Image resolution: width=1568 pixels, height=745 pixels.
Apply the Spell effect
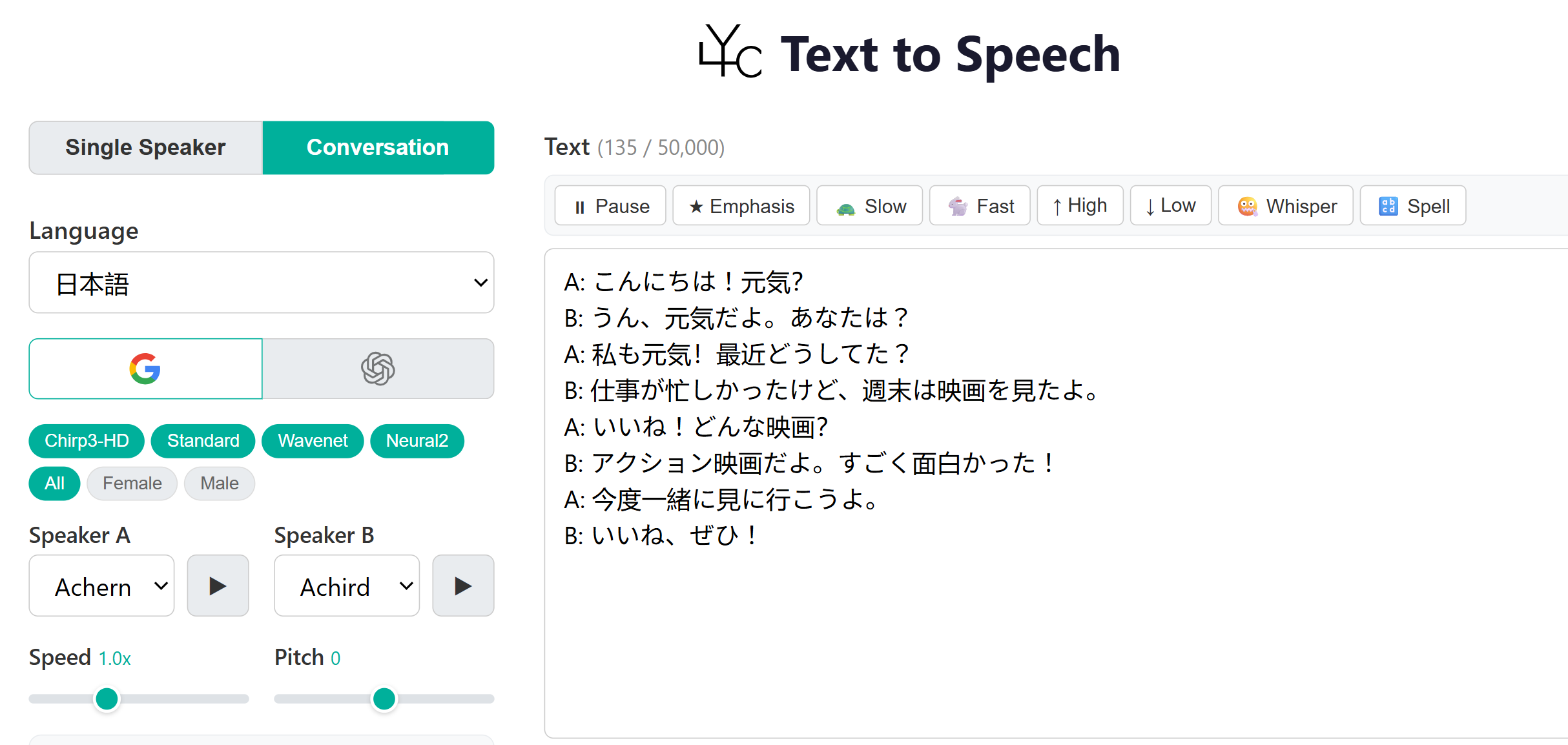pyautogui.click(x=1413, y=206)
